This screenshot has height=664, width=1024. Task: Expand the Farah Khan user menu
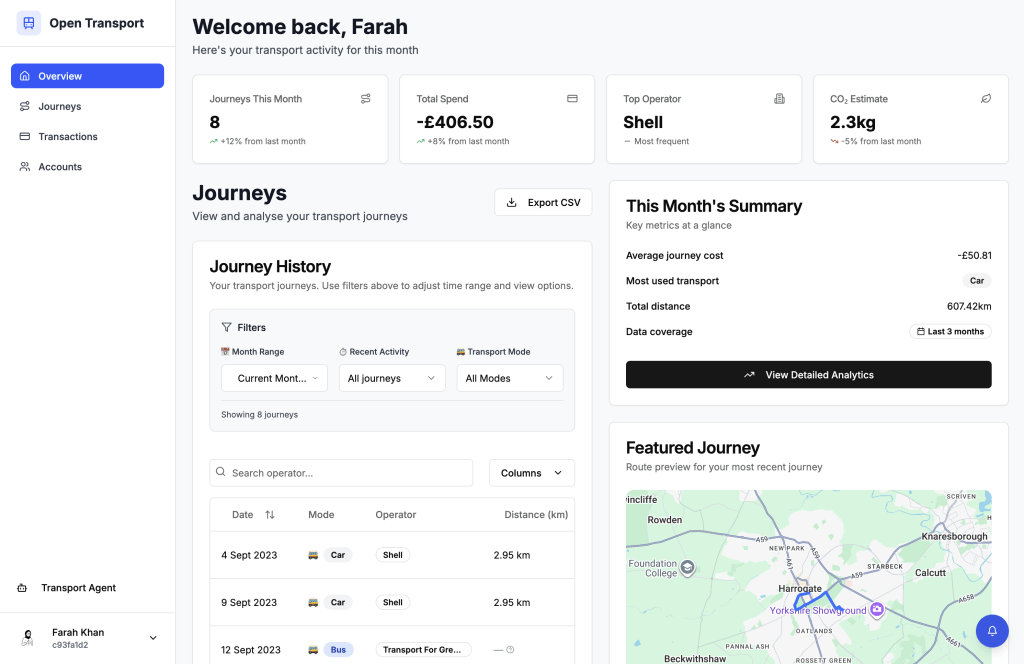point(153,638)
